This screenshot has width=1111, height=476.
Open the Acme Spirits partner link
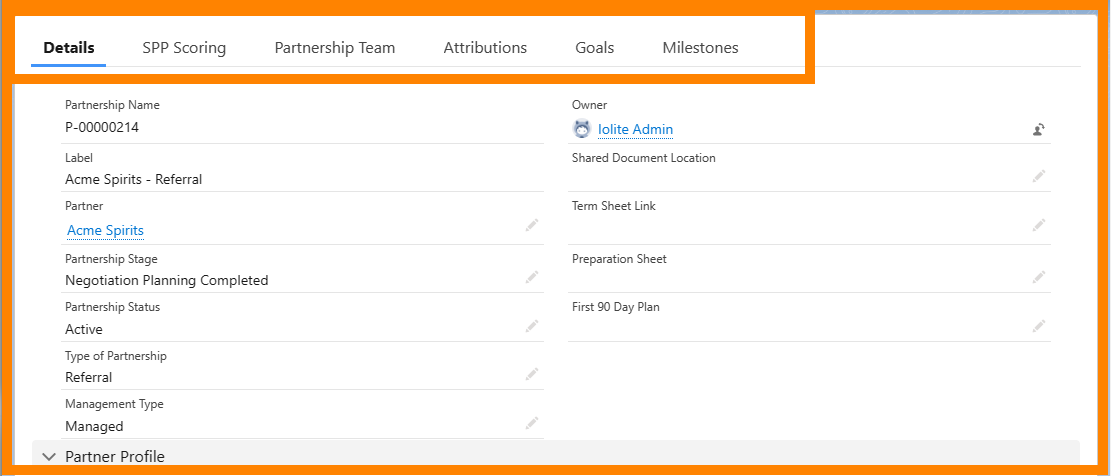106,230
